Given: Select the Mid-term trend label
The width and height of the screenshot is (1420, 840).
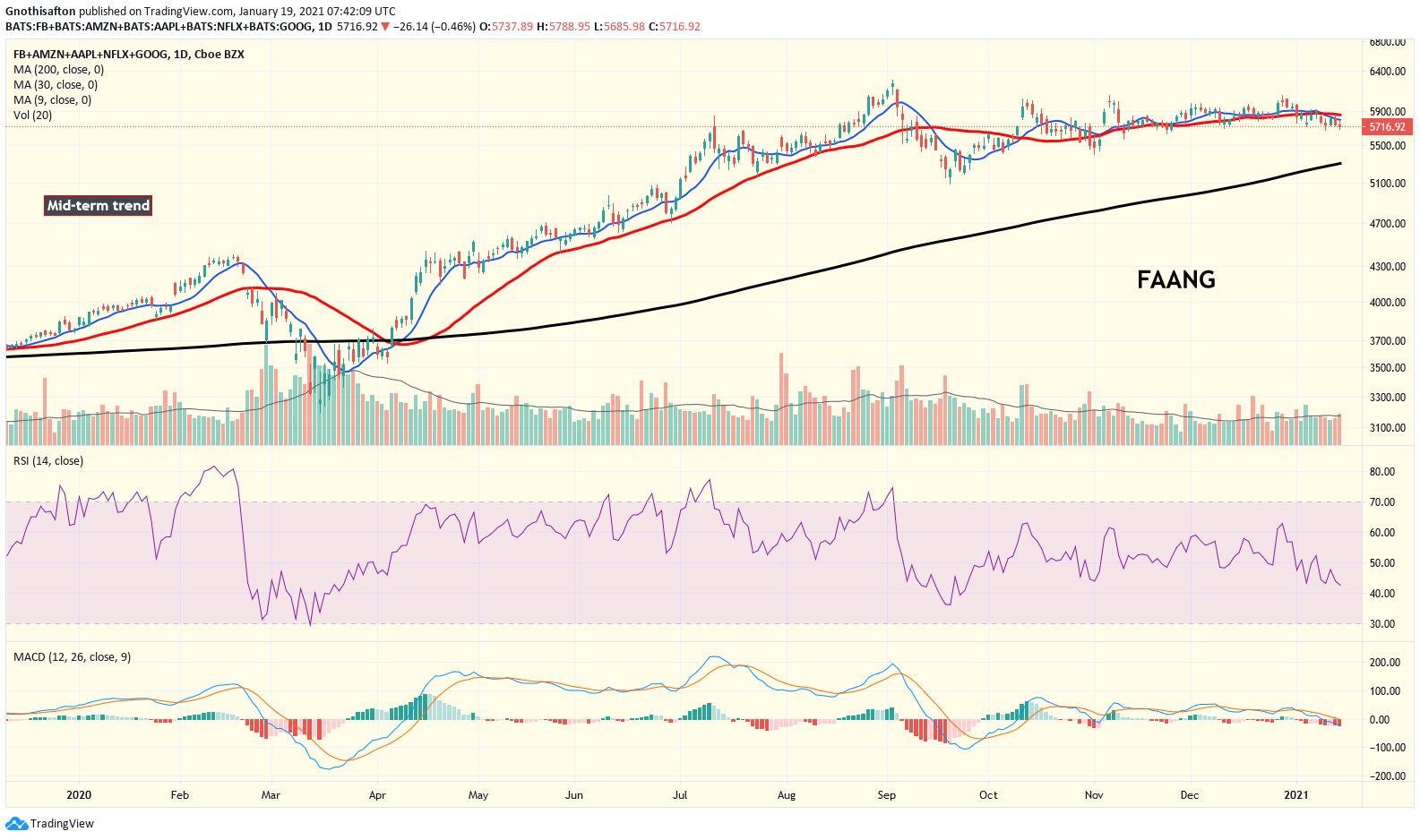Looking at the screenshot, I should tap(99, 206).
